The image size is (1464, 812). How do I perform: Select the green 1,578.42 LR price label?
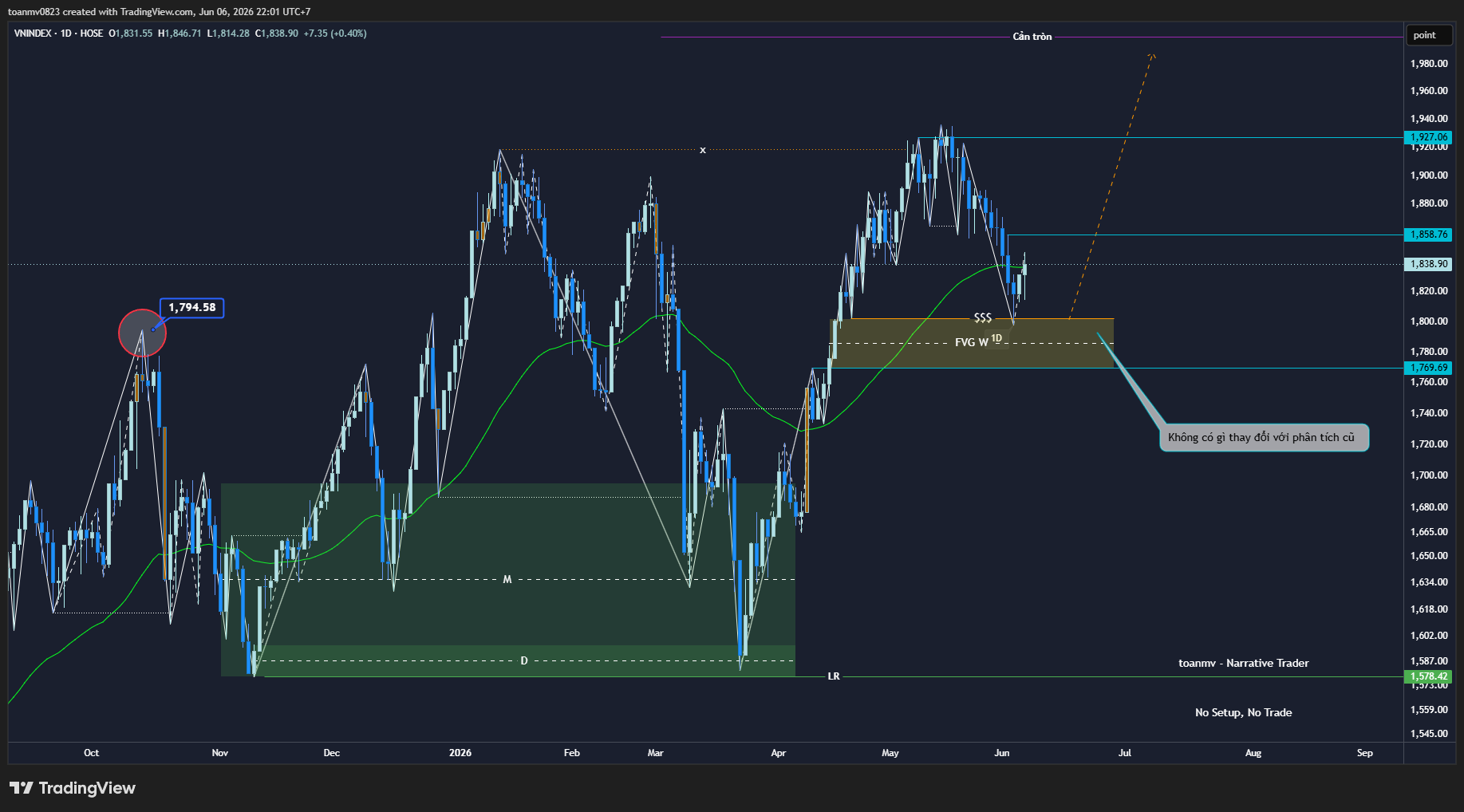pyautogui.click(x=1428, y=676)
